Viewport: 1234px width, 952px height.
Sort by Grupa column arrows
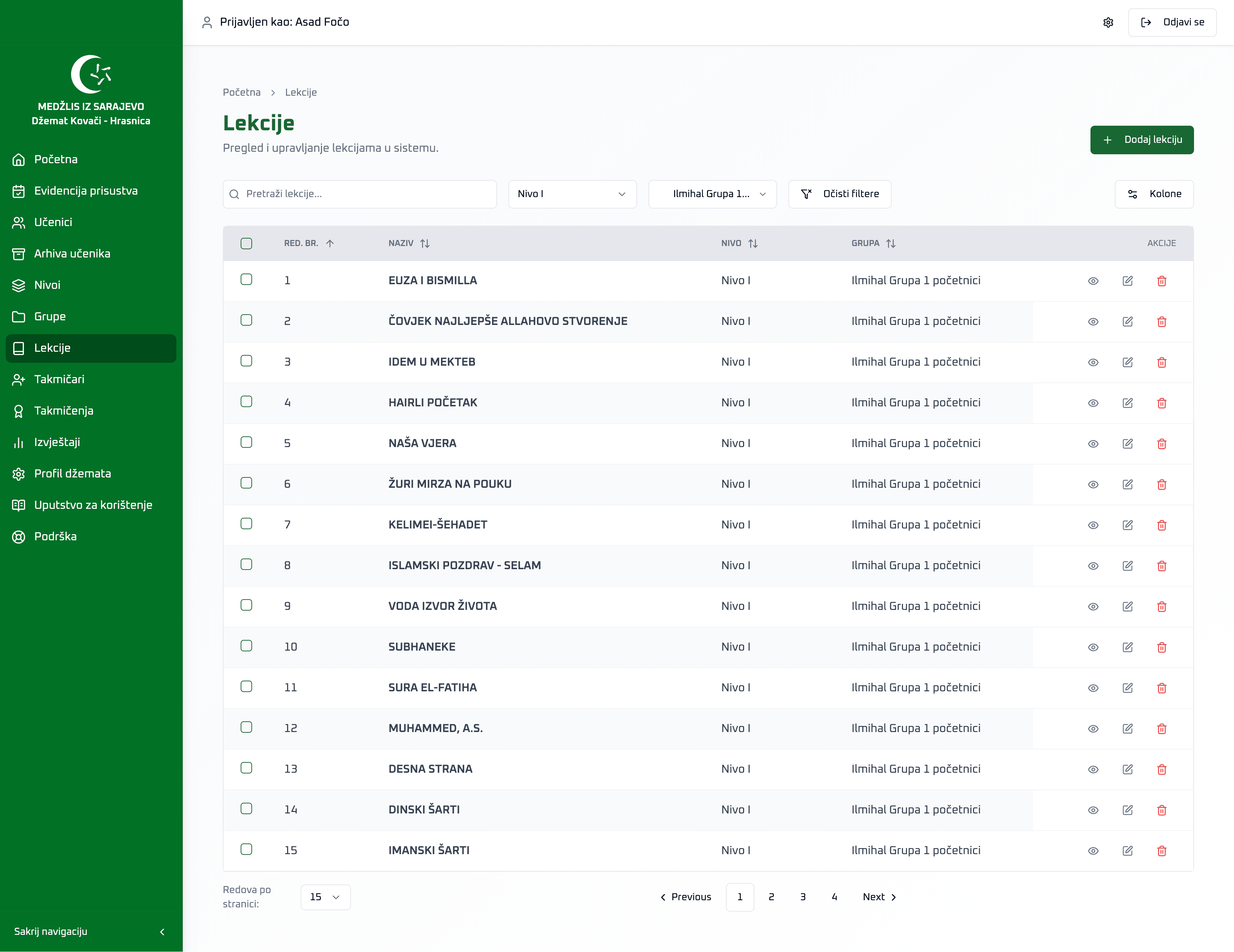coord(891,244)
